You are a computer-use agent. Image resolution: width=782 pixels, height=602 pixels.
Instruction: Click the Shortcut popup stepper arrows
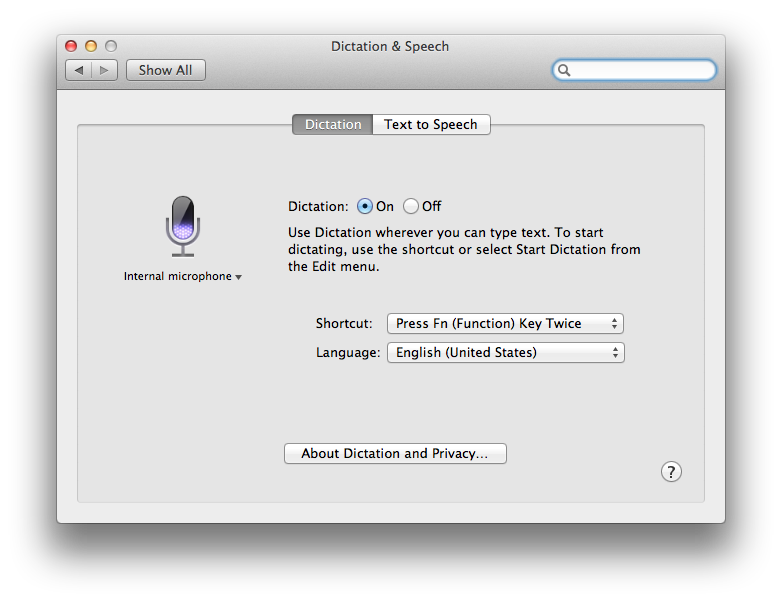pyautogui.click(x=614, y=323)
